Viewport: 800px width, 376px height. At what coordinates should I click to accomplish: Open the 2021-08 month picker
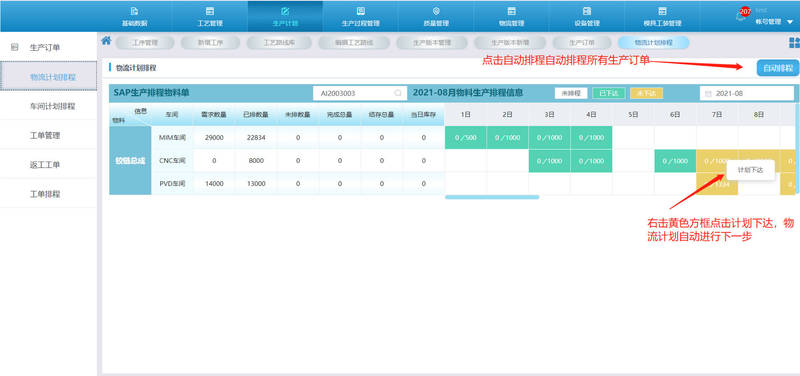click(747, 93)
